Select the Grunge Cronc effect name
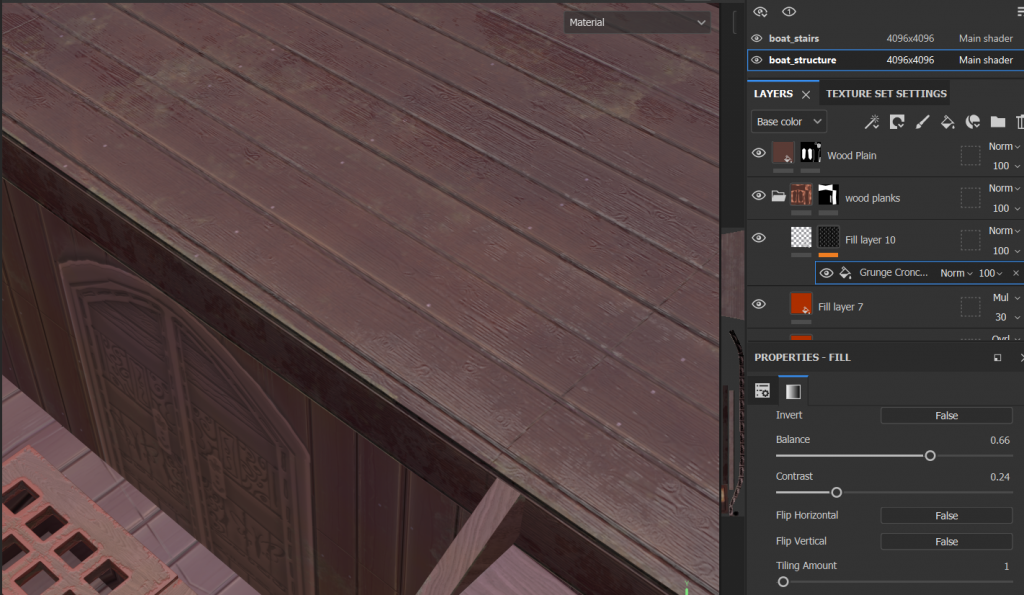Viewport: 1024px width, 595px height. tap(893, 272)
